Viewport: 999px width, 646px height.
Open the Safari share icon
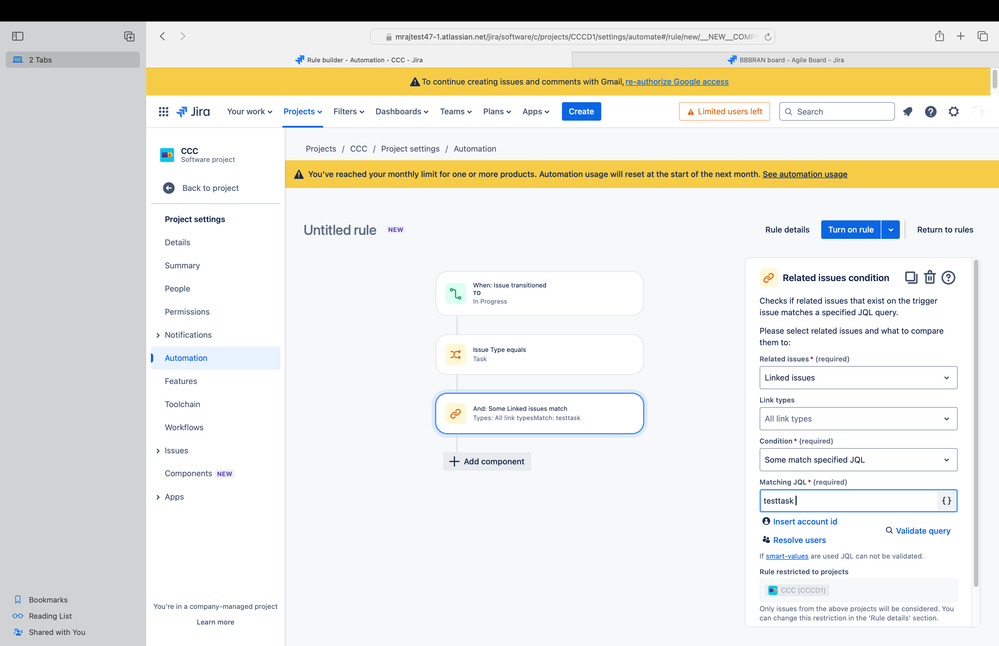click(939, 36)
